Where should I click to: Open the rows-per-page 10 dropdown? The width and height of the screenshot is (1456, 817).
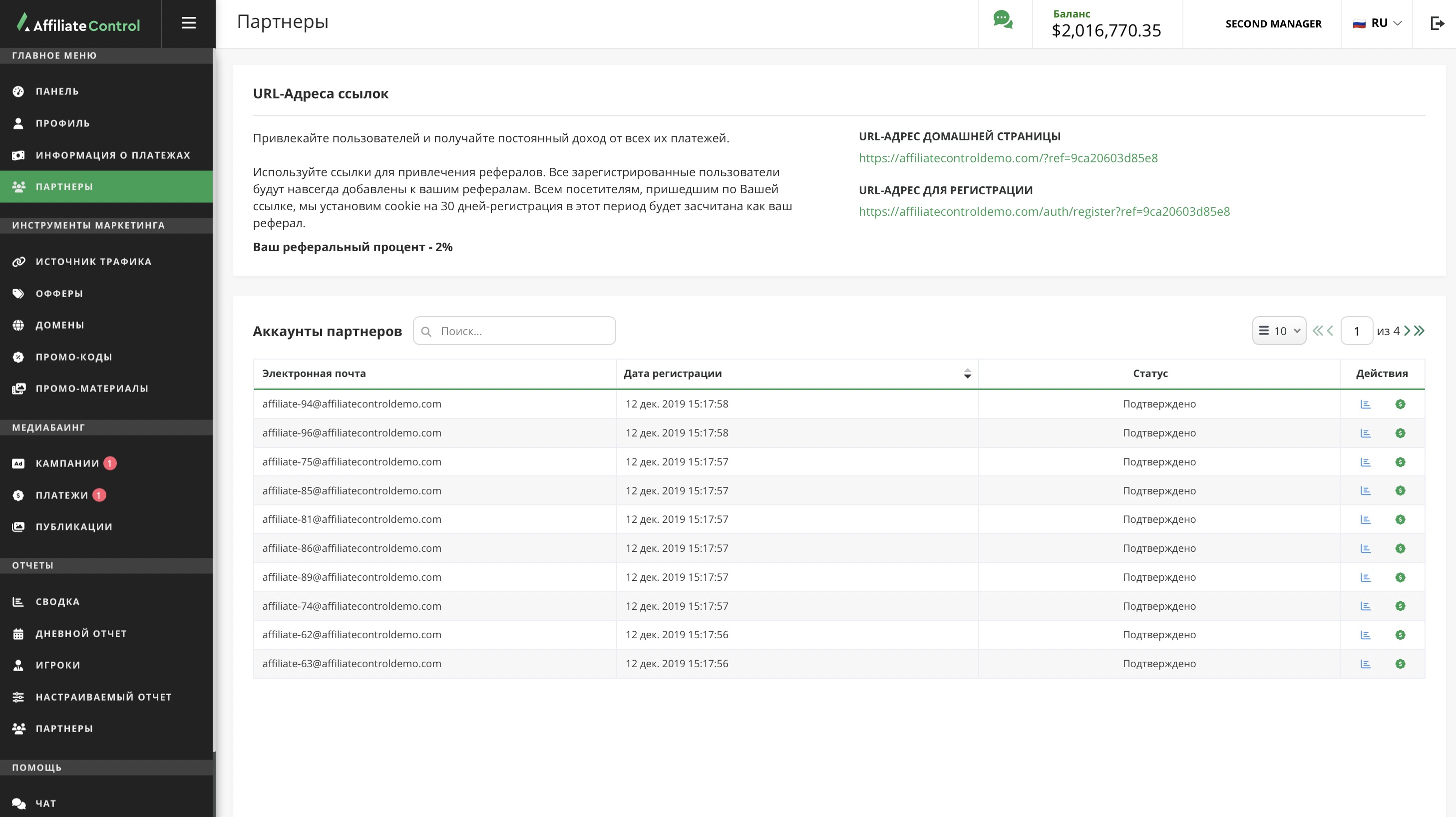pyautogui.click(x=1279, y=331)
